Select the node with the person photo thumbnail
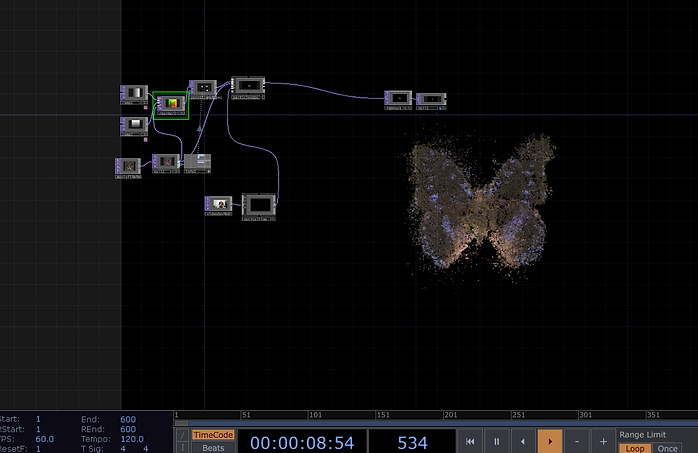This screenshot has width=698, height=453. [x=218, y=206]
